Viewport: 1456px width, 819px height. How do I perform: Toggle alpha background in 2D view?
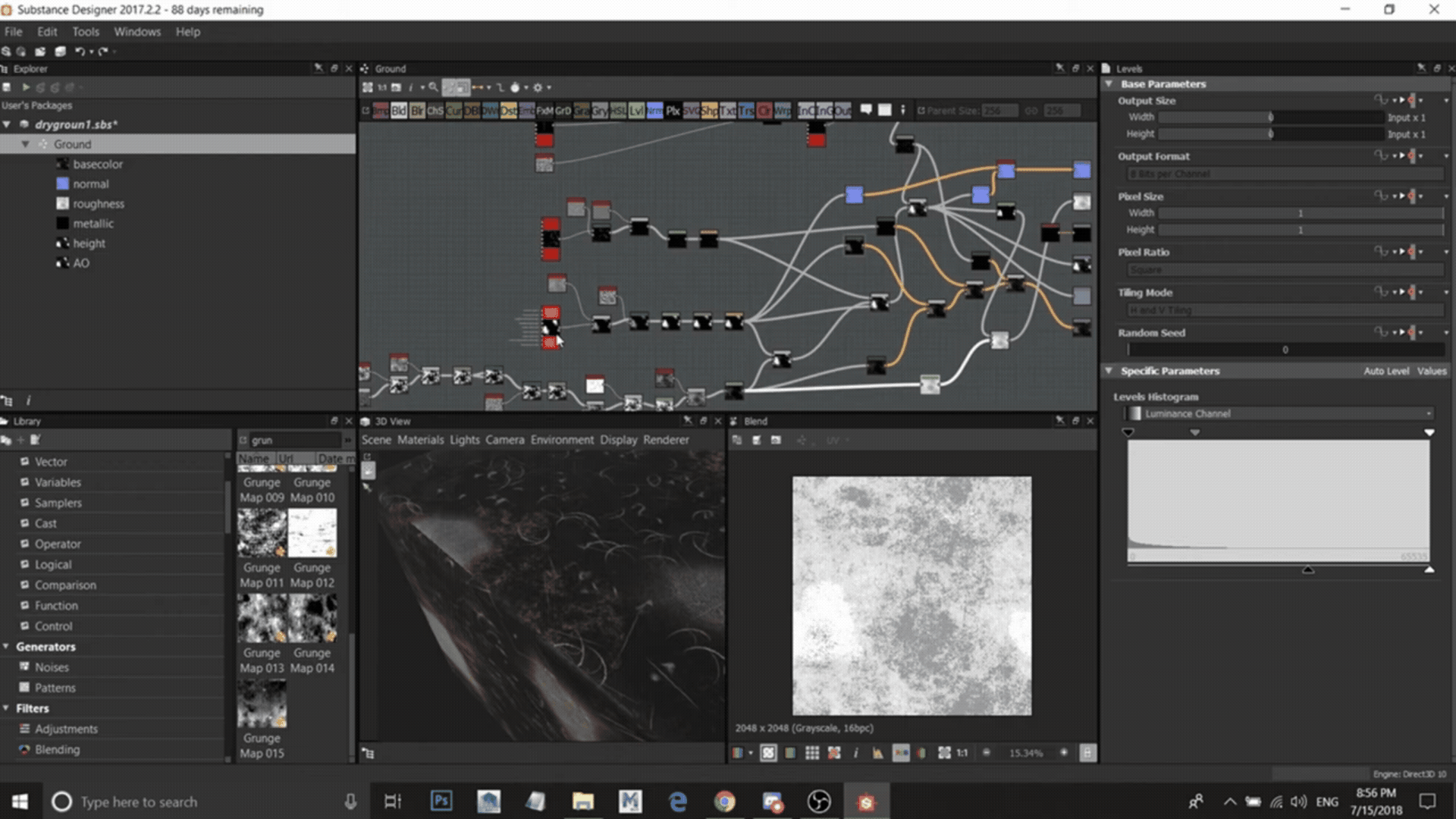point(768,753)
